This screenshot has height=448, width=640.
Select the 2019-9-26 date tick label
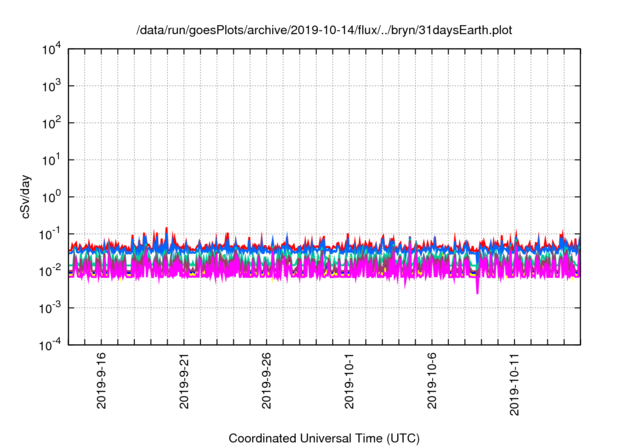click(x=267, y=378)
